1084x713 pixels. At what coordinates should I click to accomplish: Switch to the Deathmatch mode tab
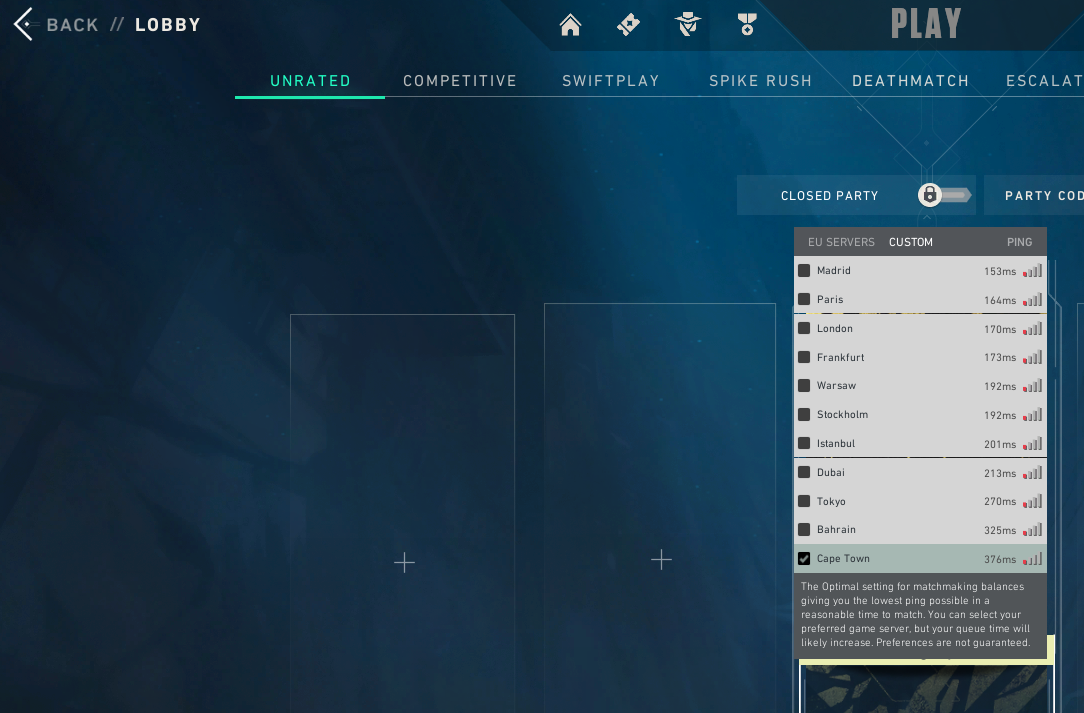(x=910, y=81)
